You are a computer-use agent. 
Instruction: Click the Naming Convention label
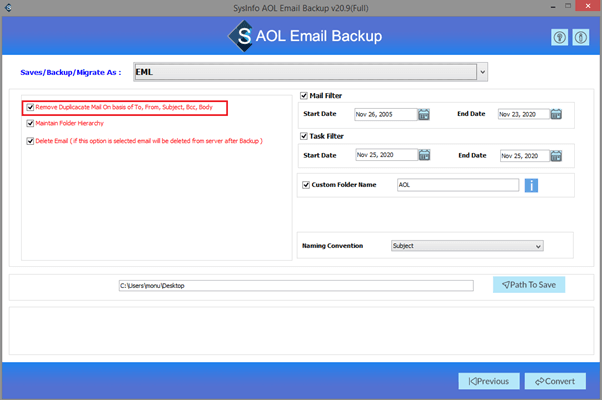332,246
